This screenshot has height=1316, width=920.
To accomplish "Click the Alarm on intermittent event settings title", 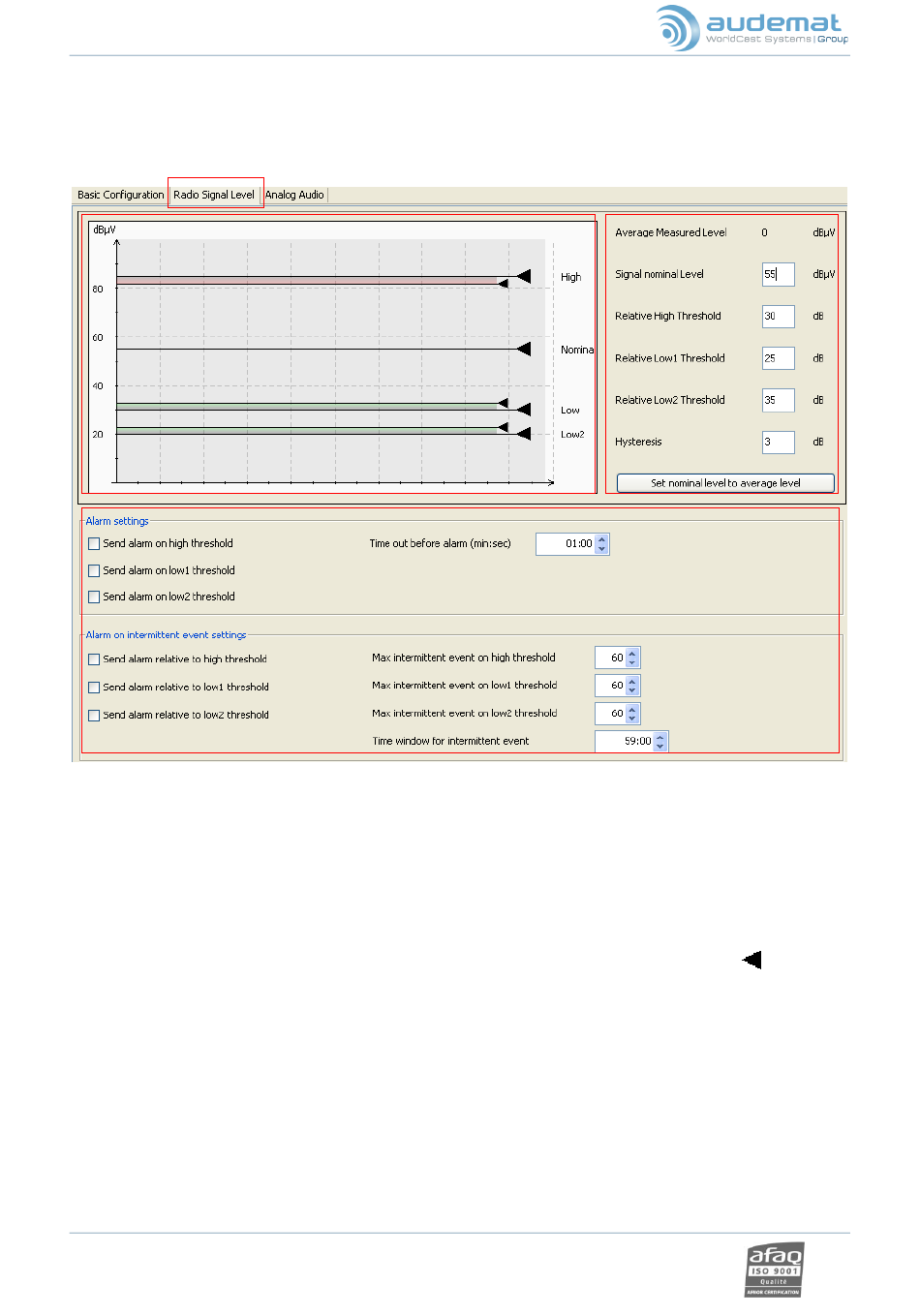I will point(166,635).
